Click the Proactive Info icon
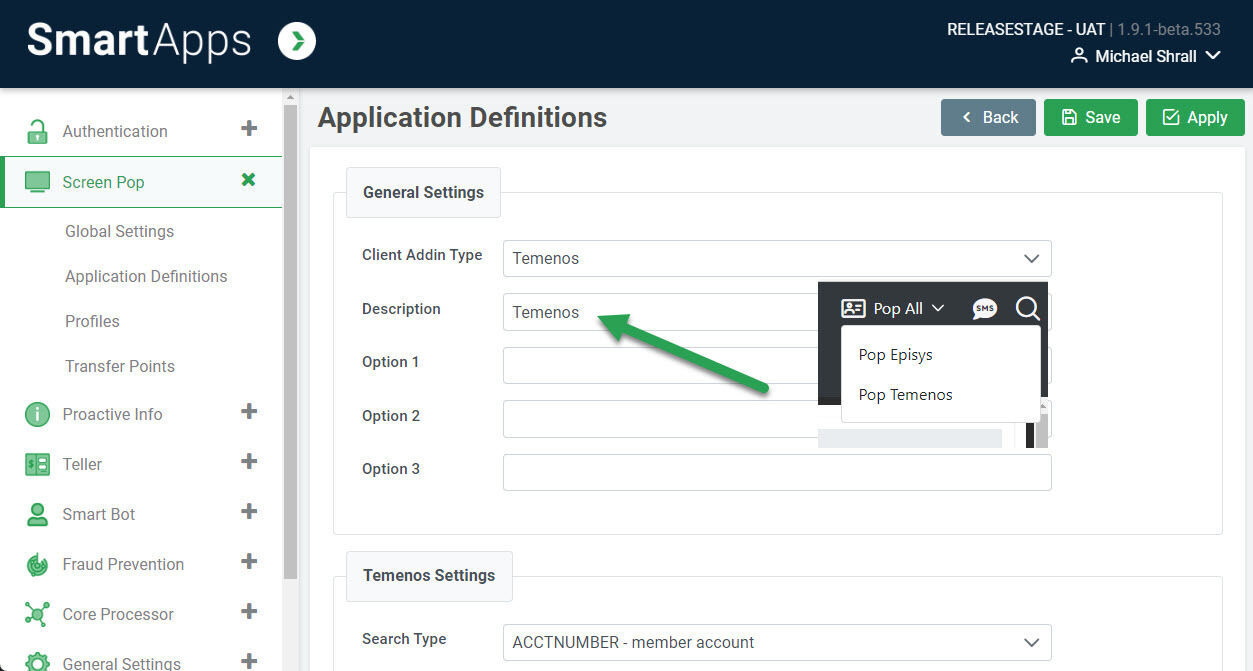This screenshot has width=1253, height=671. (37, 414)
